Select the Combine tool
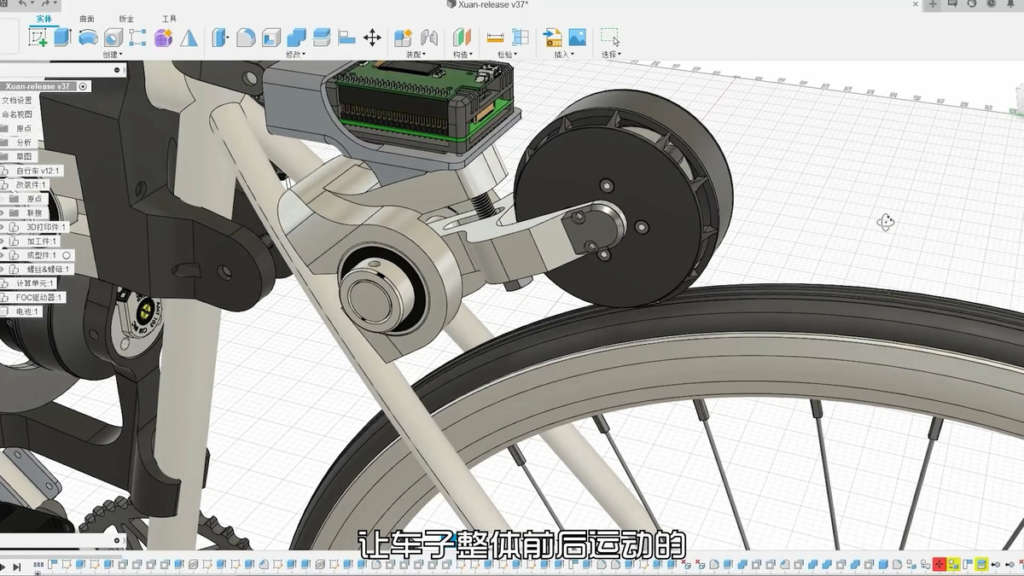Screen dimensions: 1024x576 [x=296, y=37]
